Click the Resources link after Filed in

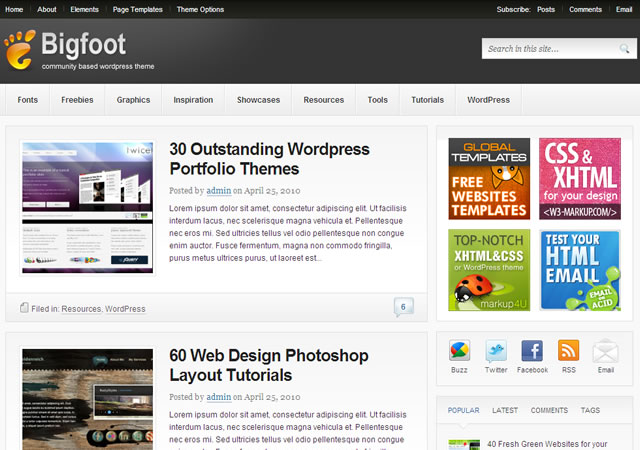81,309
